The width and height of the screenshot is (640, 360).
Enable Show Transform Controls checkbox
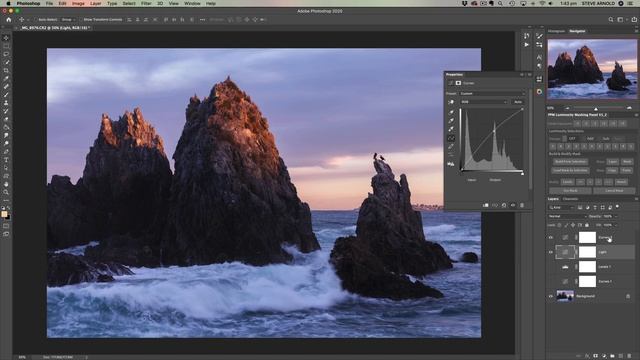[x=81, y=20]
